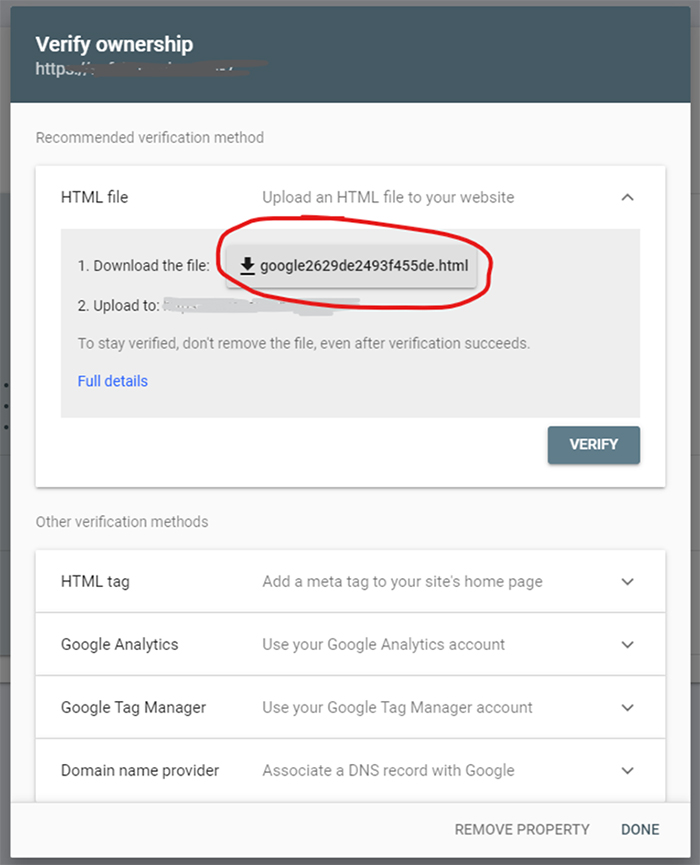Download the google2629de2493f455de.html file

350,266
